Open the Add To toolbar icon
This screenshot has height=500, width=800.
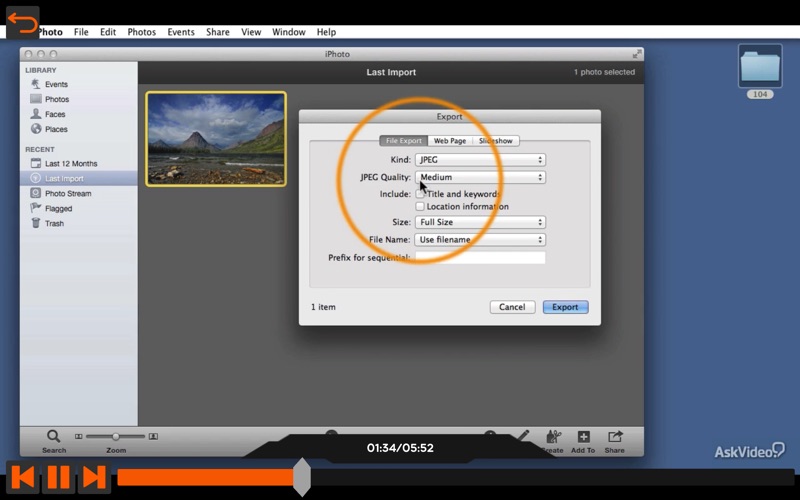click(583, 437)
